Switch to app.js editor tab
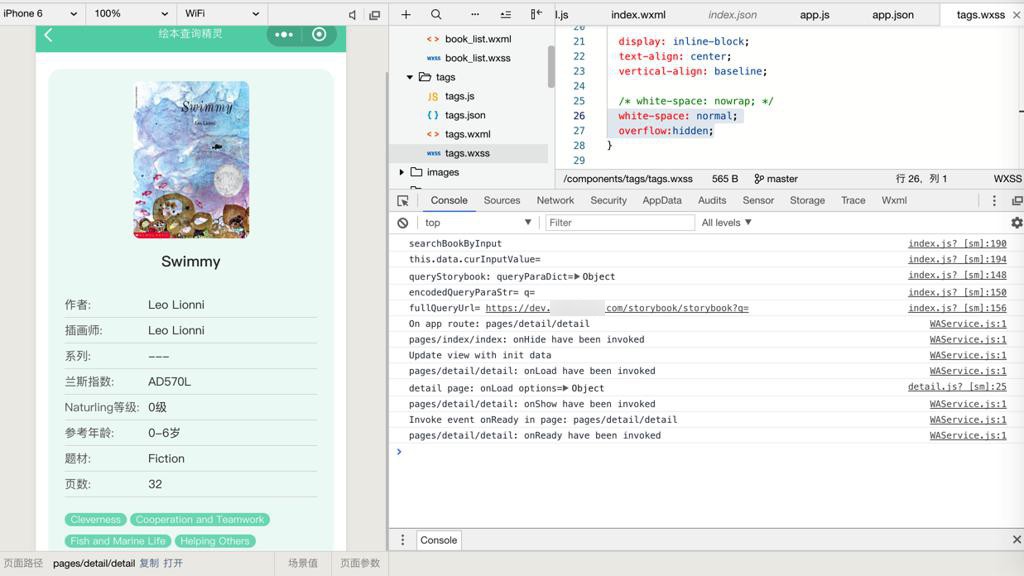The height and width of the screenshot is (576, 1024). tap(814, 15)
